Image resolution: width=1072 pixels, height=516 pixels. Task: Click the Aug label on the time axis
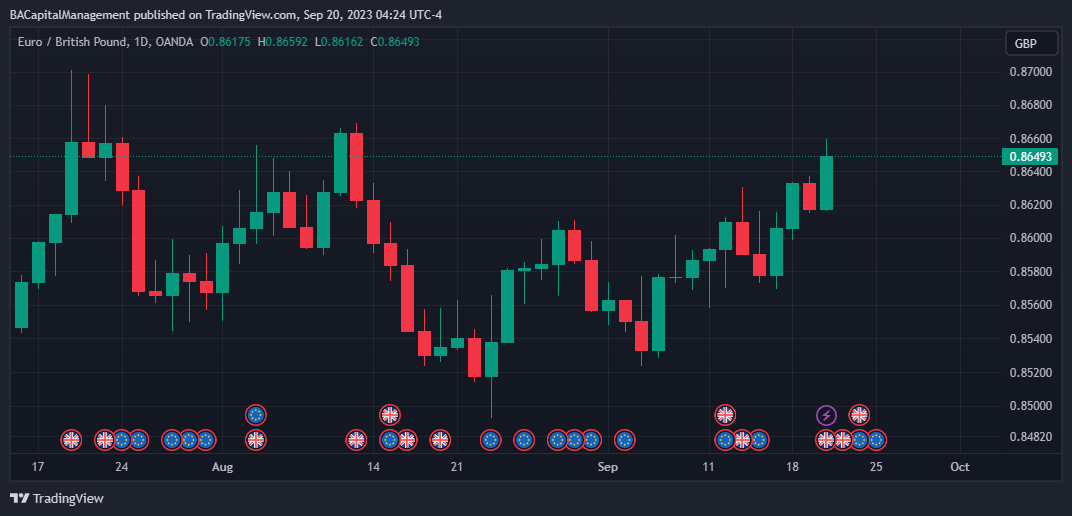pyautogui.click(x=222, y=467)
